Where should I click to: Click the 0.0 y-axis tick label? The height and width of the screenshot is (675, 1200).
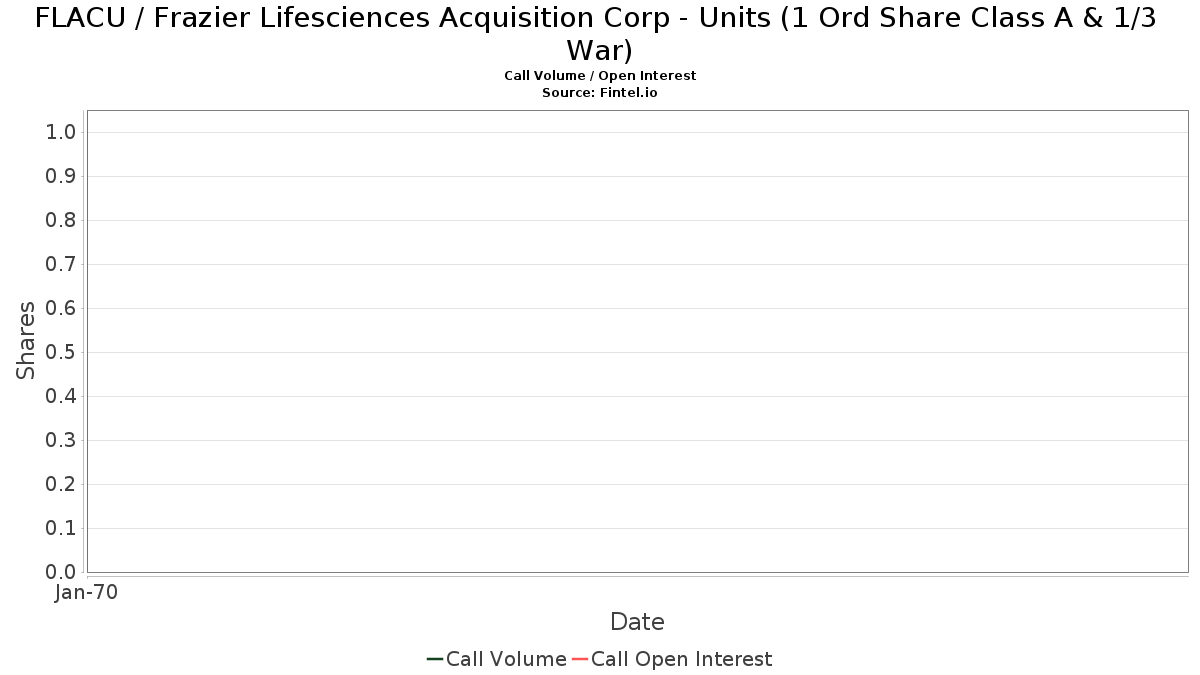coord(61,572)
